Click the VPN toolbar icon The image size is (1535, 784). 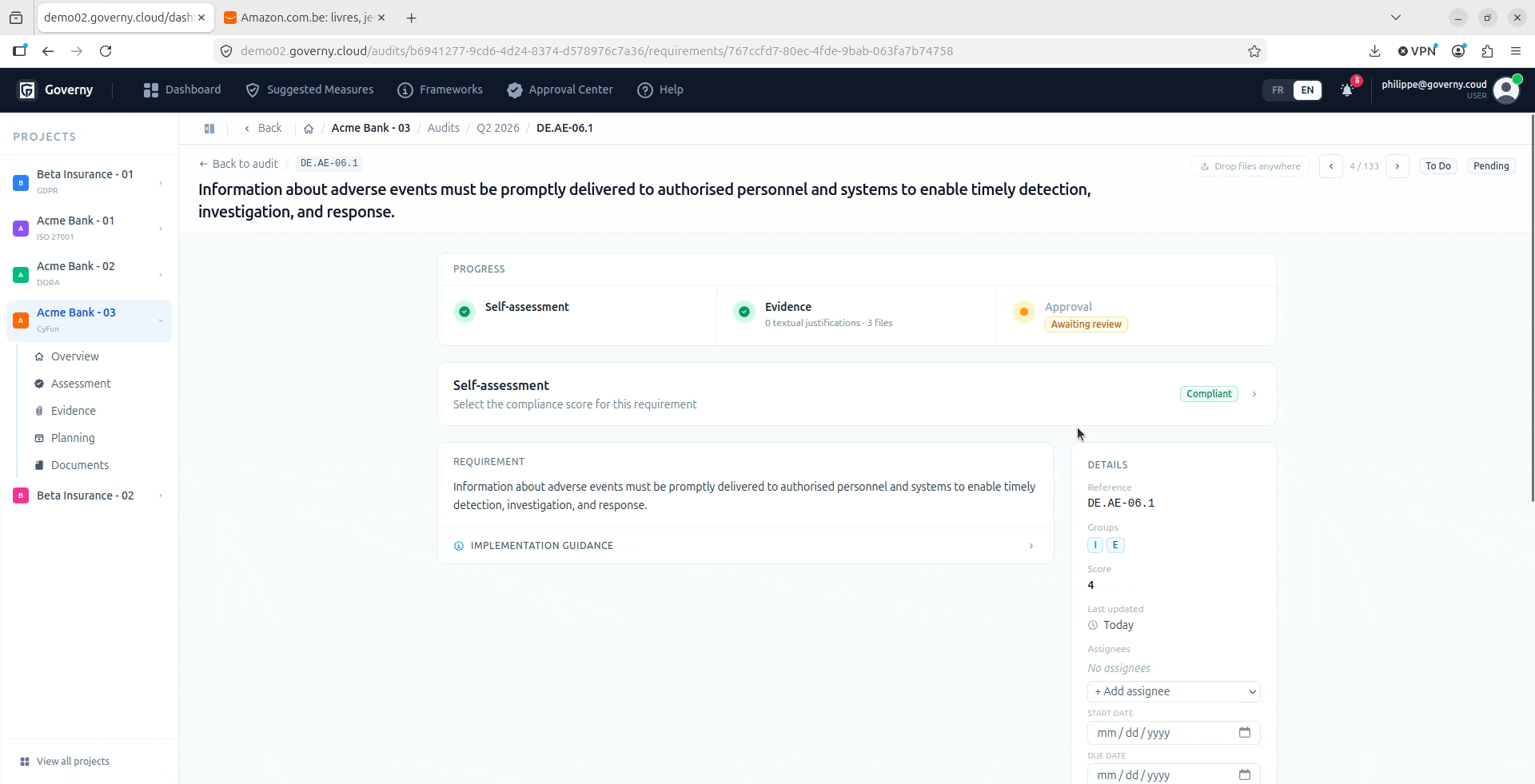[1417, 51]
